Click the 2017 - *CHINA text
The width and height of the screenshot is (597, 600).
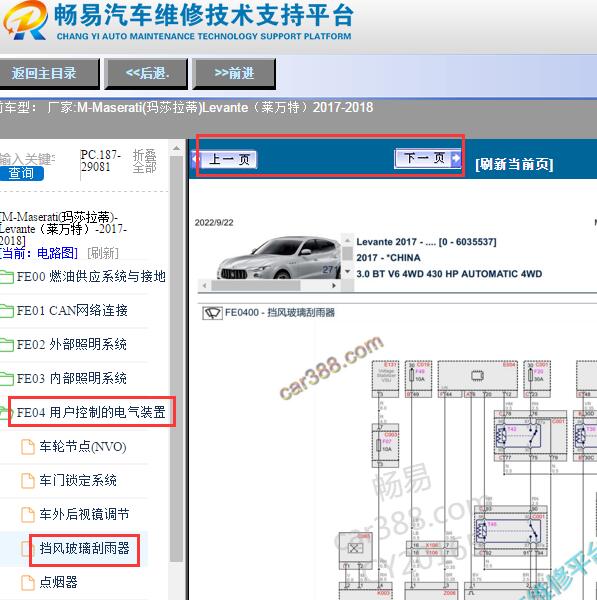click(388, 258)
